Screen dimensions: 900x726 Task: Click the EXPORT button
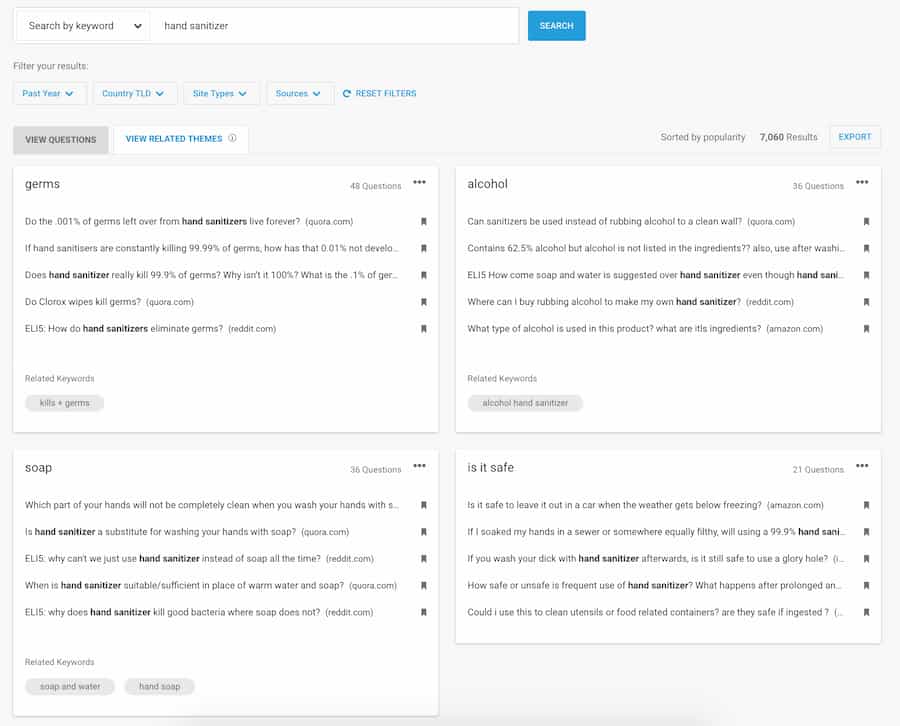[x=855, y=137]
